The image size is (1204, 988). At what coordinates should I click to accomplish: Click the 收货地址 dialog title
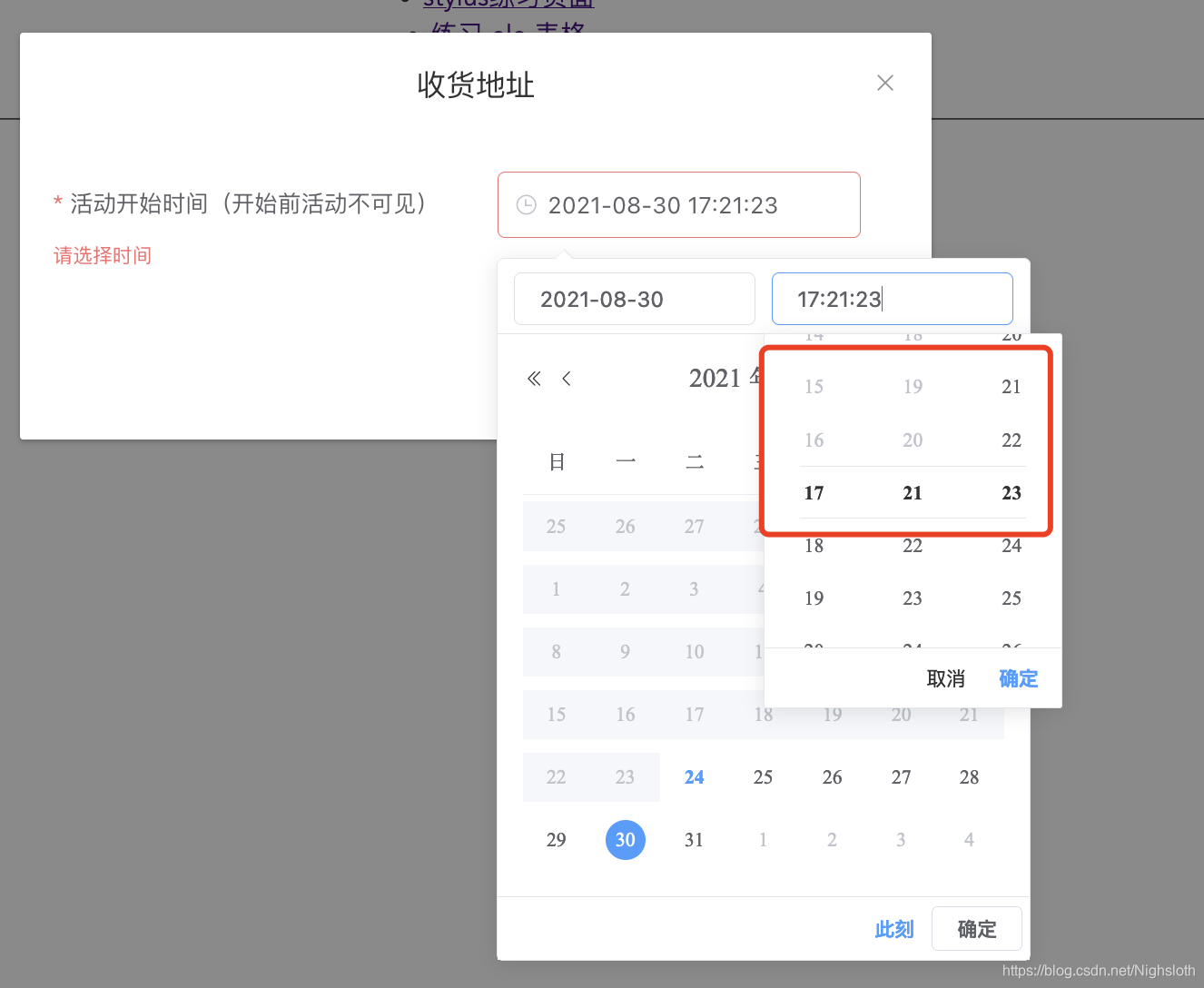[476, 84]
